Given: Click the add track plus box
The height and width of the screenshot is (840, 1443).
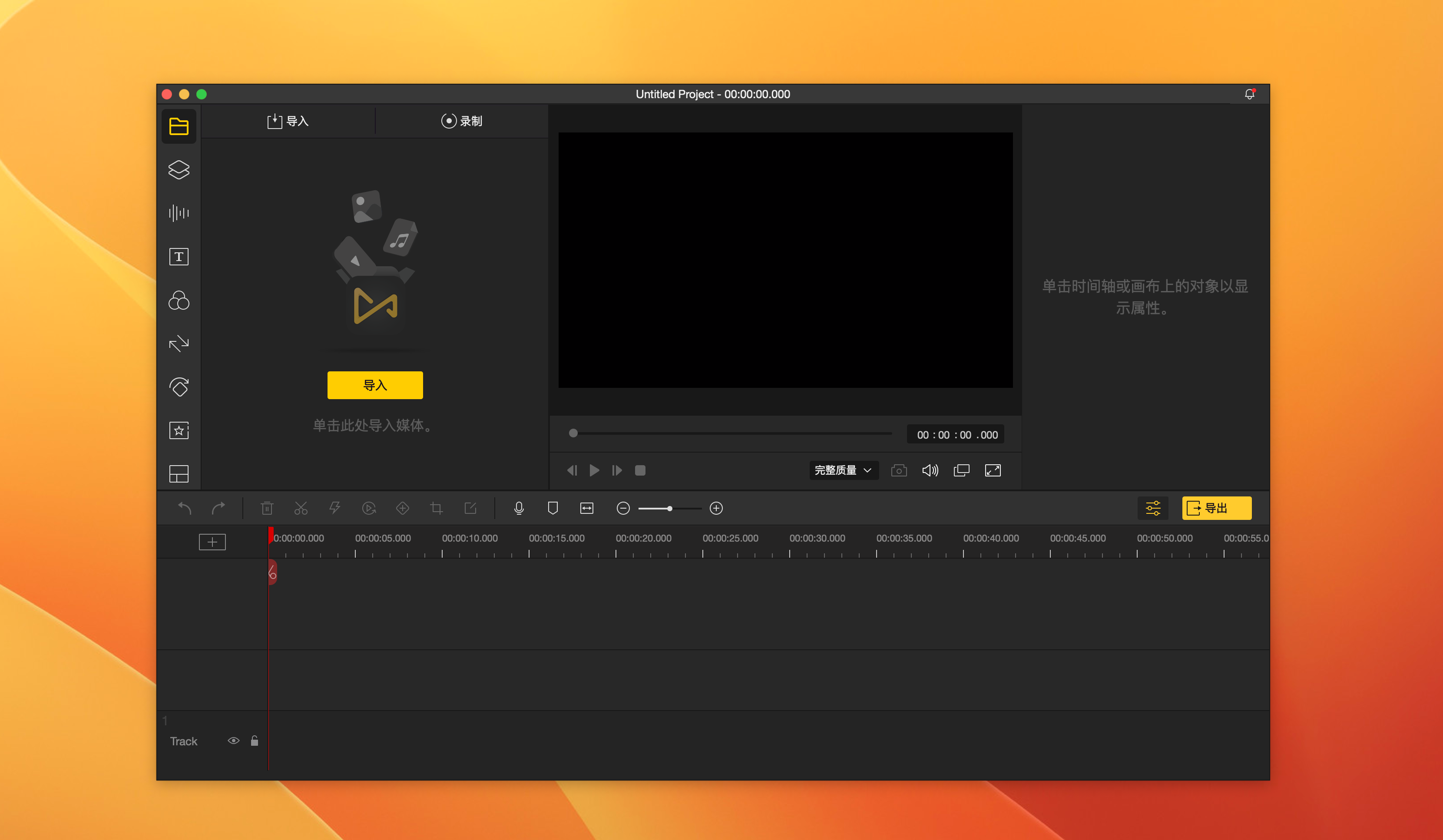Looking at the screenshot, I should (x=212, y=542).
